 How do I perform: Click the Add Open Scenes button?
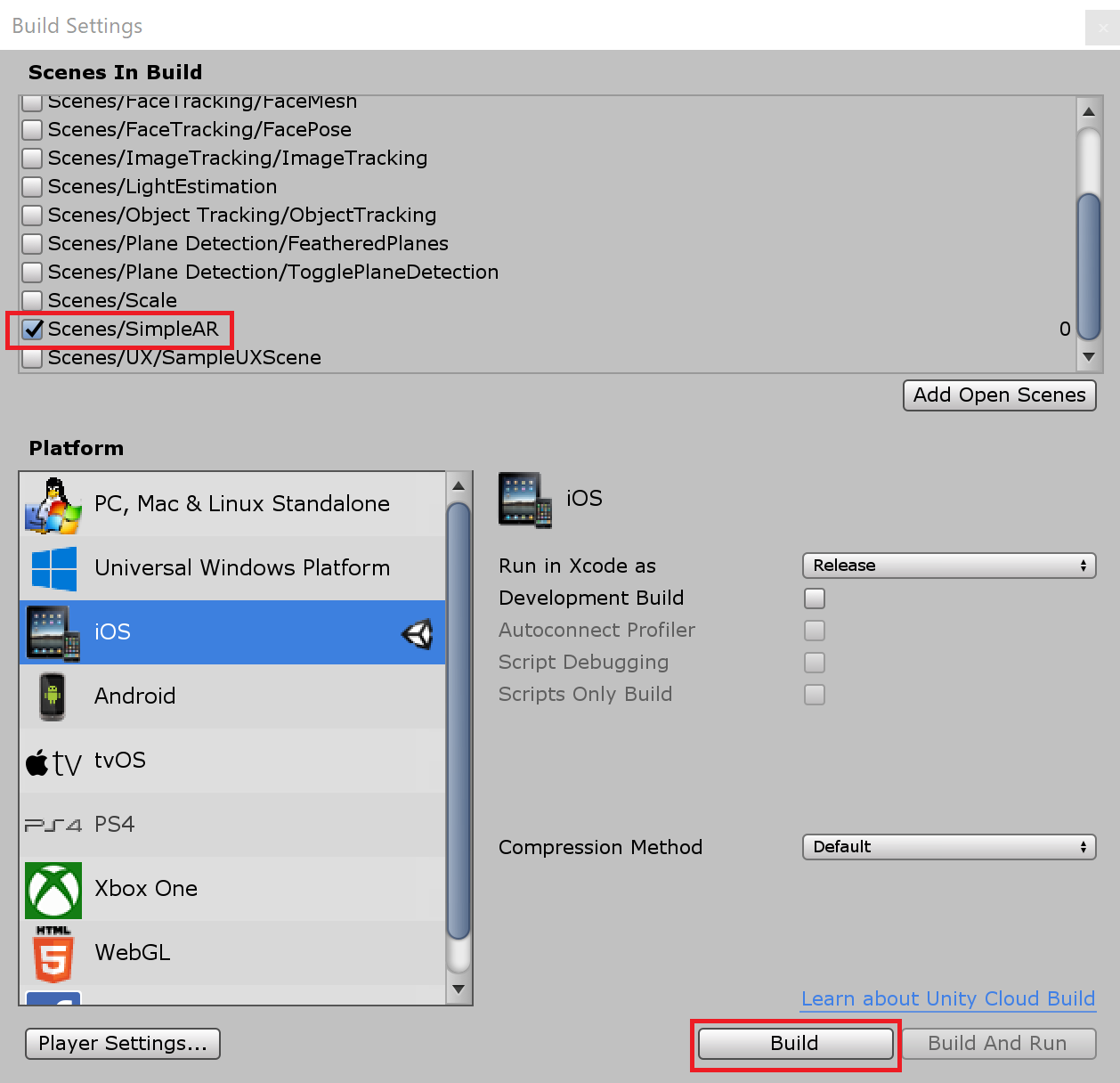click(999, 395)
